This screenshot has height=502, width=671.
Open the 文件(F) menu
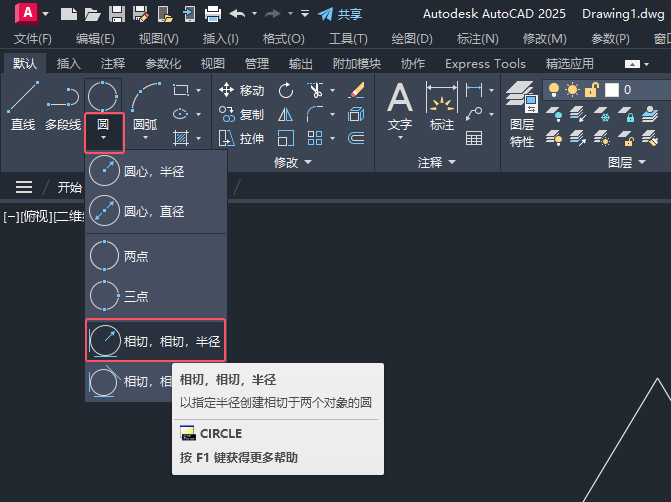point(33,39)
